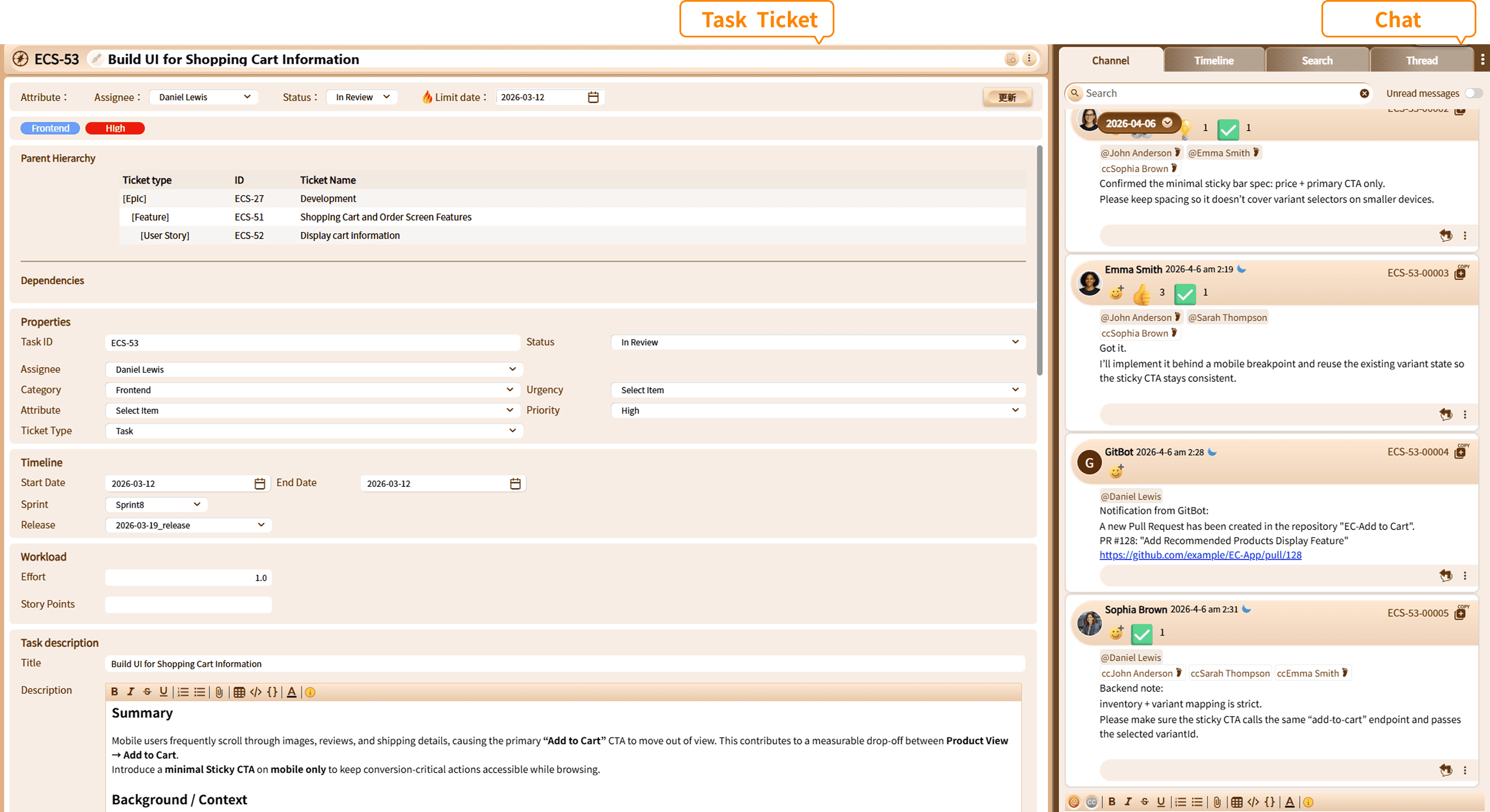Click the thumbs-up reaction on Emma Smith's message
Screen dimensions: 1490x812
1141,294
